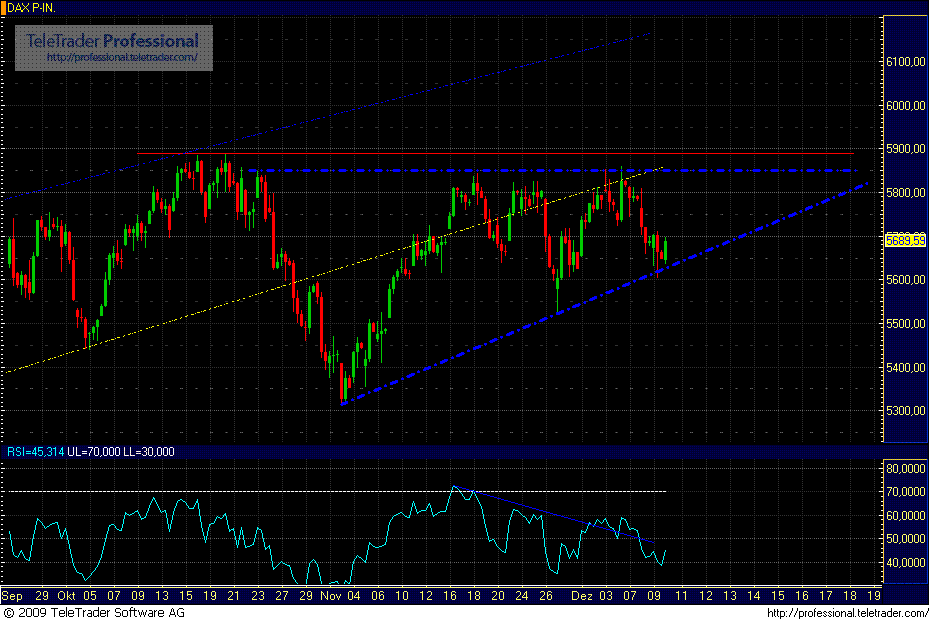Viewport: 929px width, 622px height.
Task: Select the 5500,00 price axis label
Action: [906, 323]
